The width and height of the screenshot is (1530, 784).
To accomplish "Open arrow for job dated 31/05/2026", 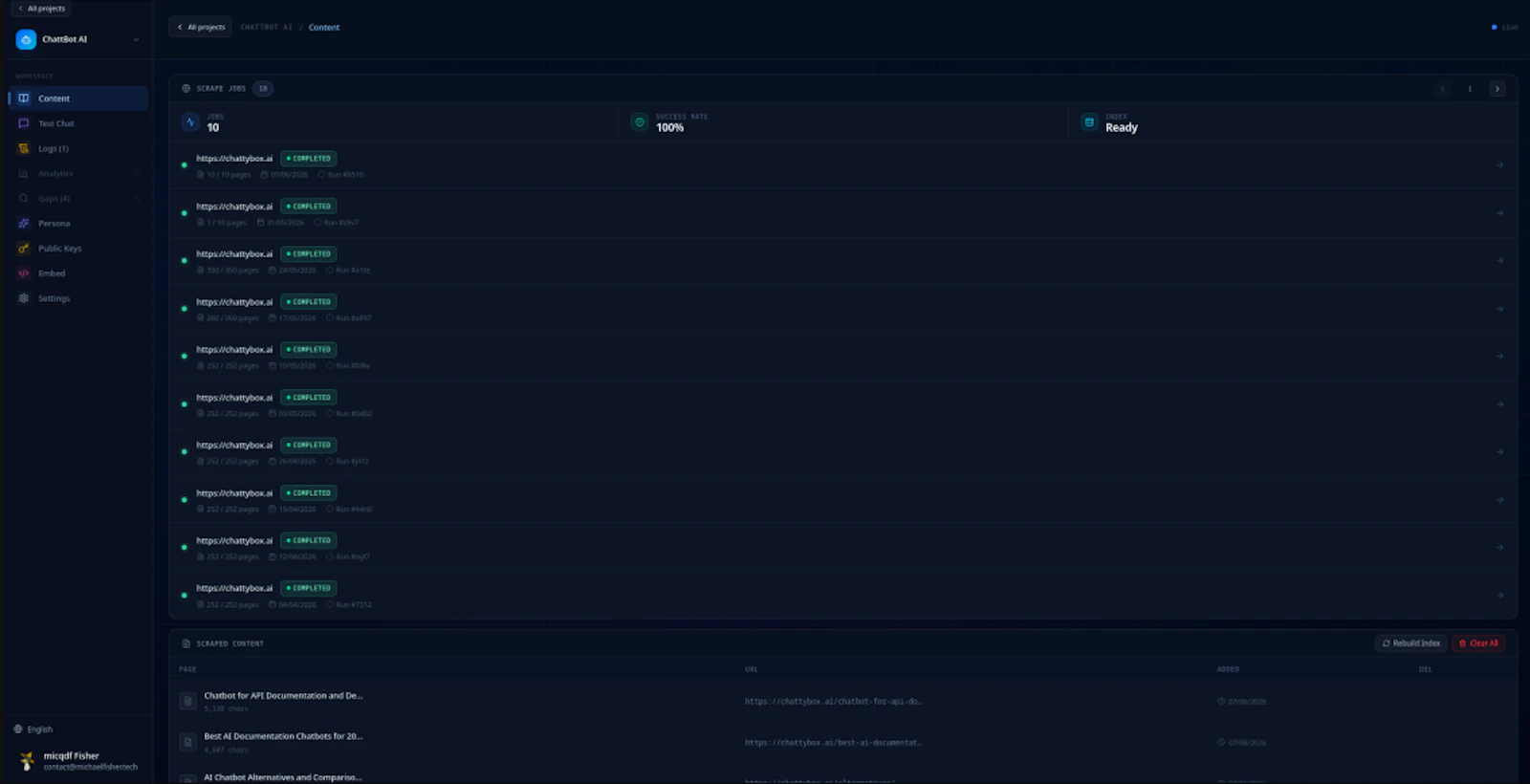I will pyautogui.click(x=1499, y=213).
